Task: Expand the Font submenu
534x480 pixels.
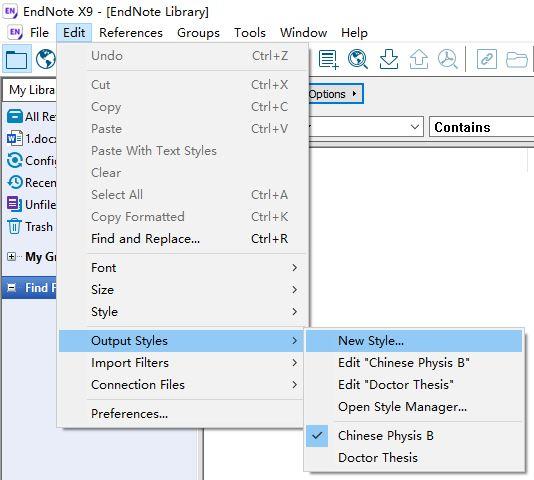Action: click(x=184, y=268)
